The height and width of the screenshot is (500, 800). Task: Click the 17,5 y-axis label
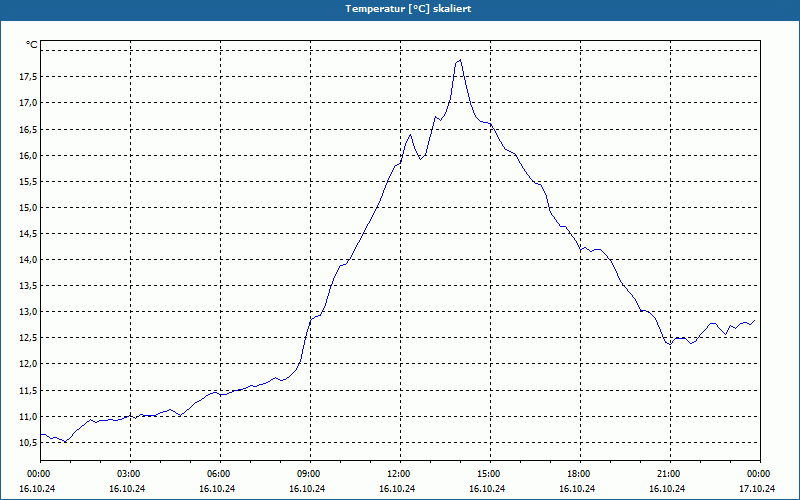coord(27,77)
